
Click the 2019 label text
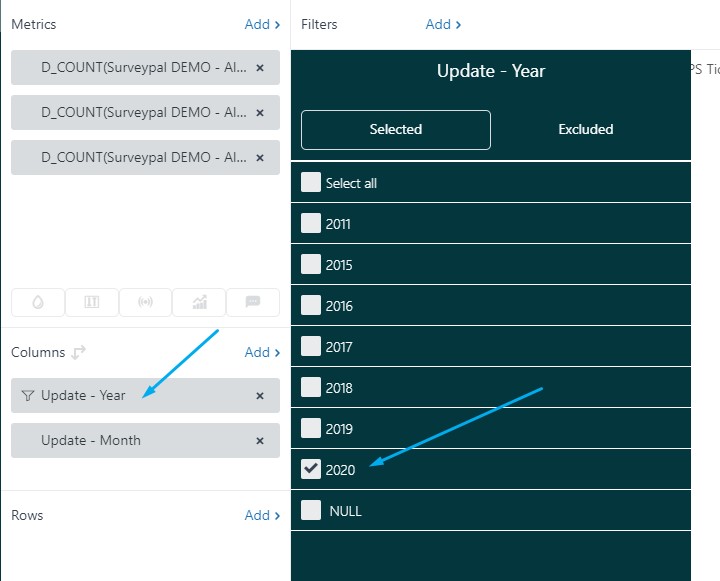[x=339, y=429]
